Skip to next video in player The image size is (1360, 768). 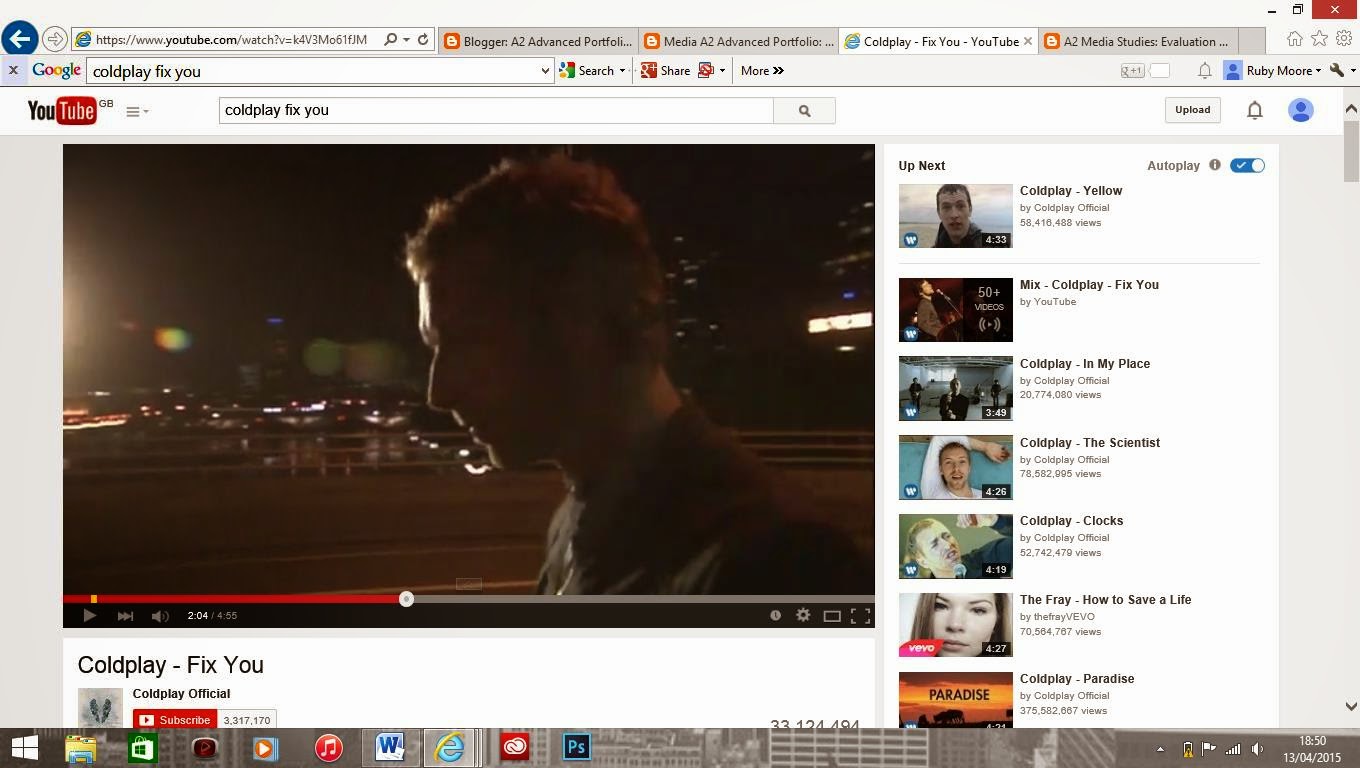(x=125, y=616)
